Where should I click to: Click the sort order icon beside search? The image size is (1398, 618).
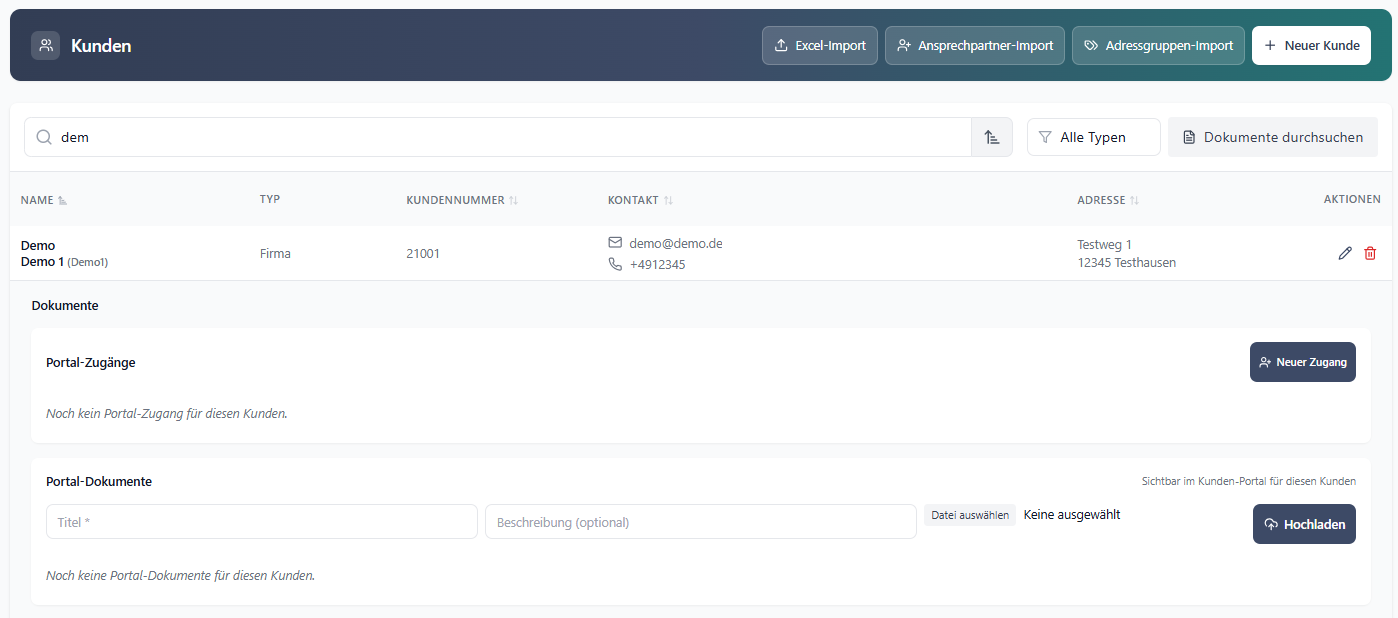point(992,137)
